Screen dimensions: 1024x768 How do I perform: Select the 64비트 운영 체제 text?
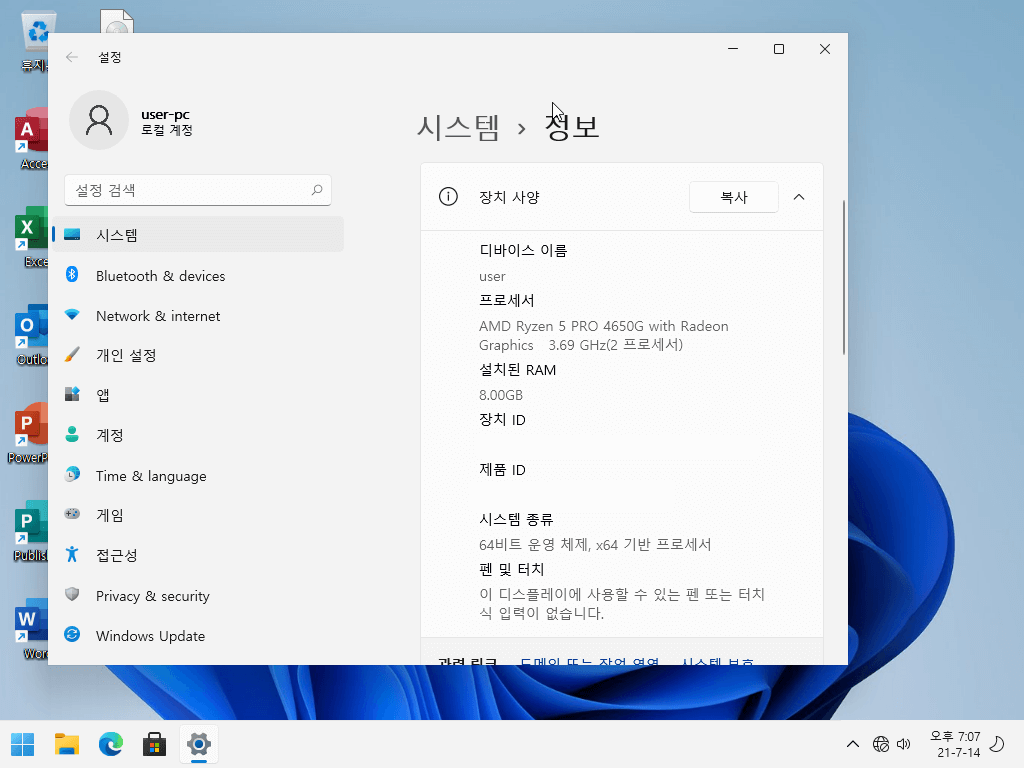tap(595, 545)
